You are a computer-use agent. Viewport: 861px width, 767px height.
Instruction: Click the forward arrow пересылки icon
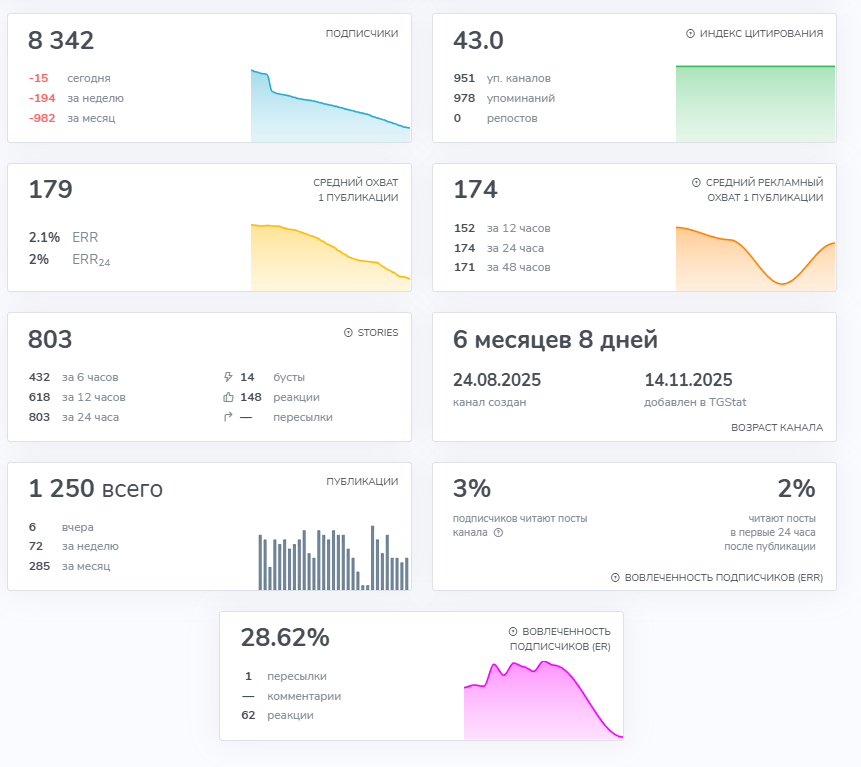point(228,417)
